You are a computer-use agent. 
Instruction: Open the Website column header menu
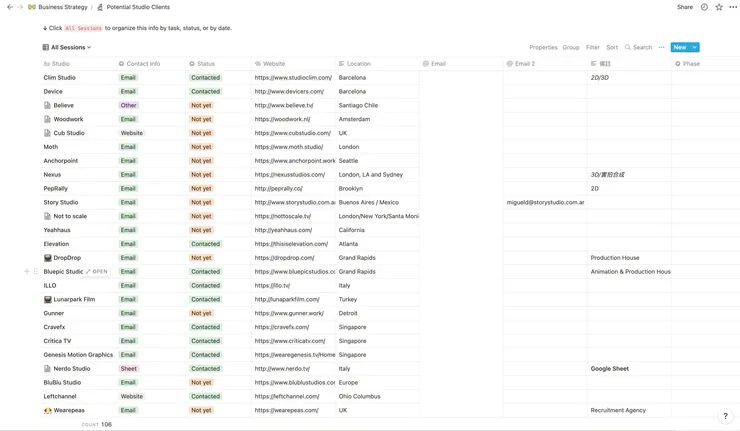(270, 64)
